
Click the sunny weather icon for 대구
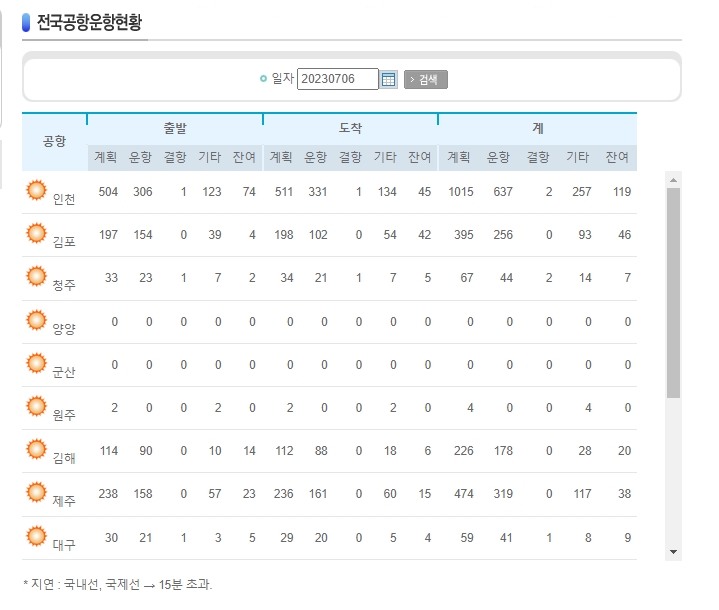click(36, 536)
